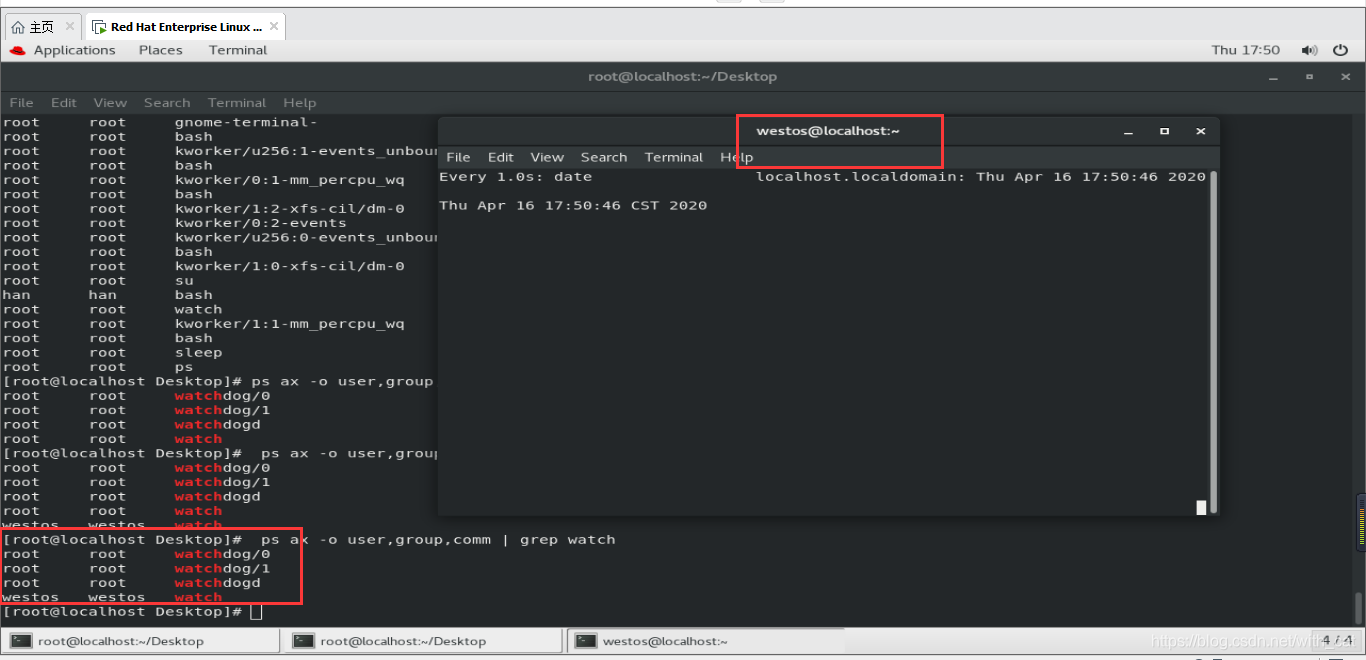1366x660 pixels.
Task: Click westos terminal vertical scrollbar
Action: (1214, 340)
